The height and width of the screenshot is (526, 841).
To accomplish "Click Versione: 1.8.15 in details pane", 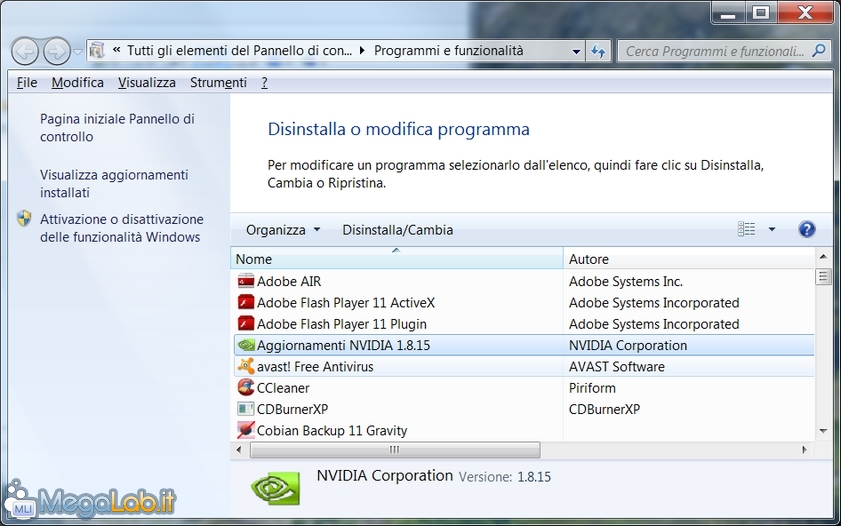I will coord(505,477).
